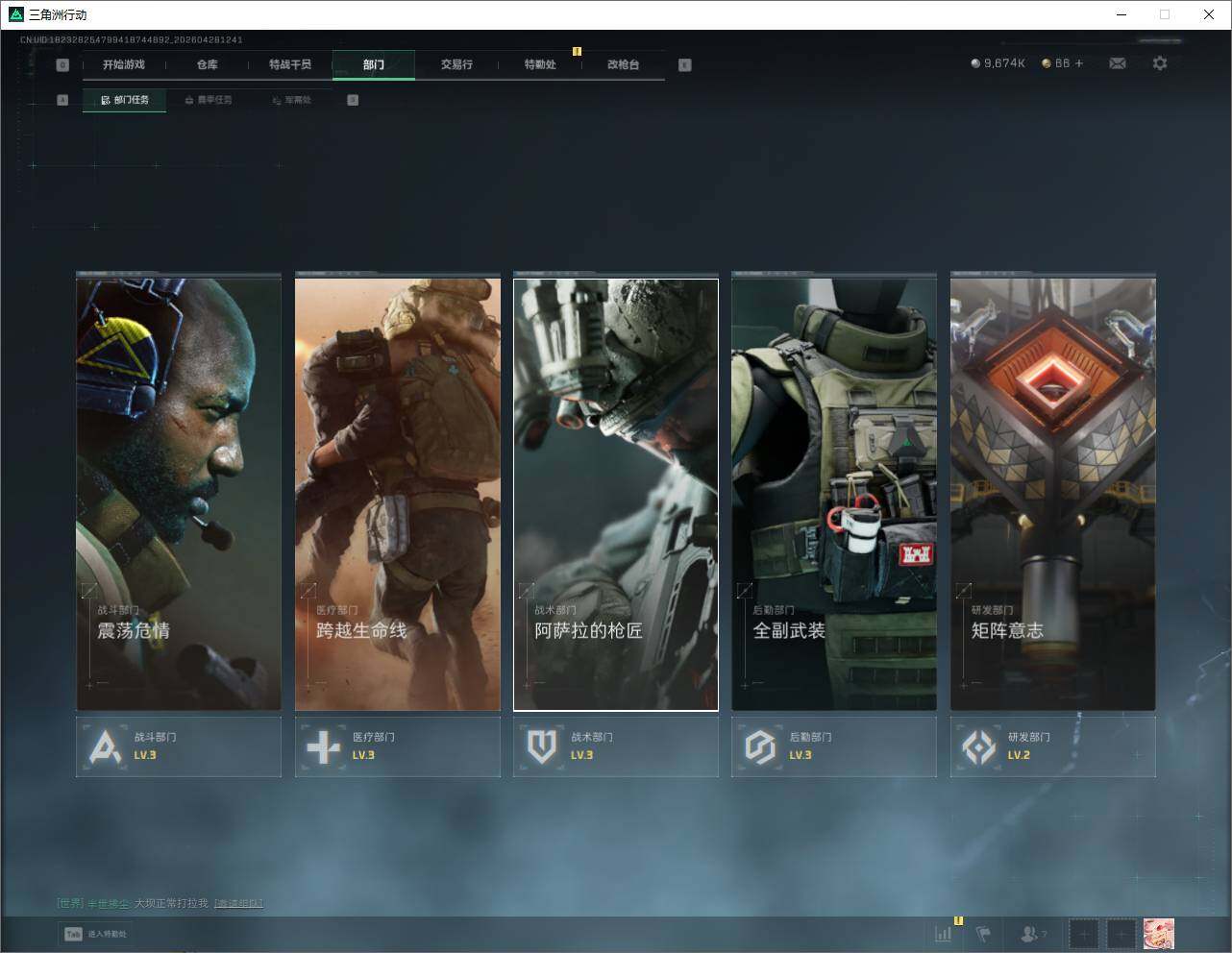Click the [世界] channel tag in chat

[x=70, y=903]
